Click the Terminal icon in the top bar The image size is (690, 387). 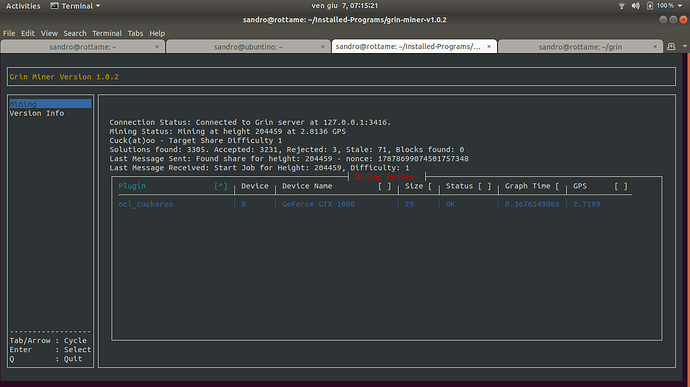[54, 6]
